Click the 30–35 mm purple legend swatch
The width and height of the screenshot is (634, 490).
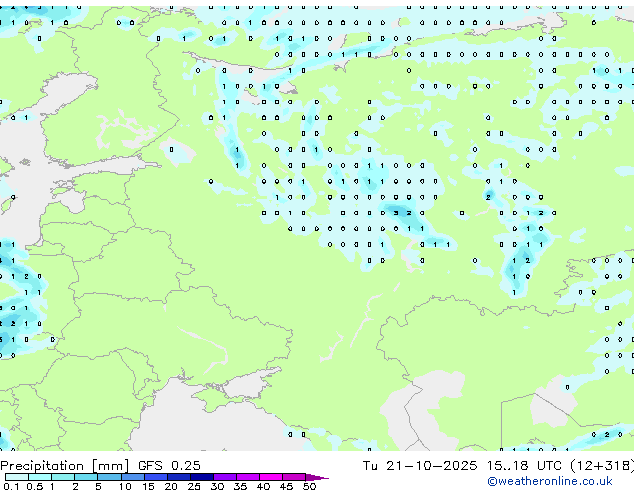coord(225,477)
